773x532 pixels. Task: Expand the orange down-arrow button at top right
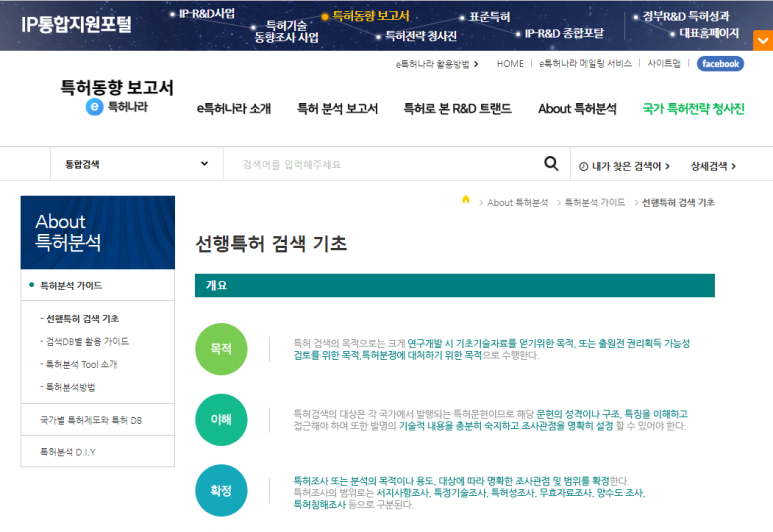pyautogui.click(x=763, y=40)
